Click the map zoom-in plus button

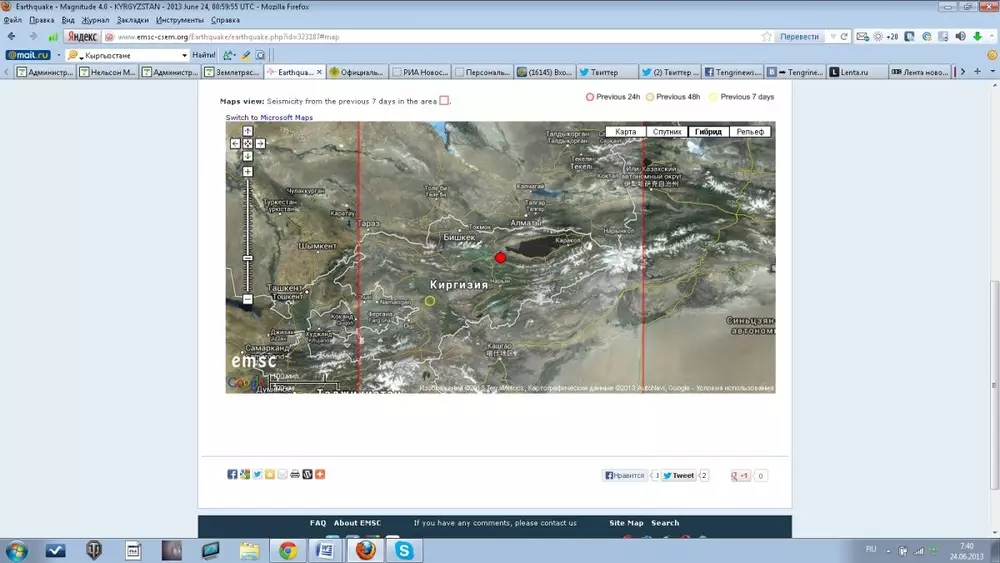[248, 171]
